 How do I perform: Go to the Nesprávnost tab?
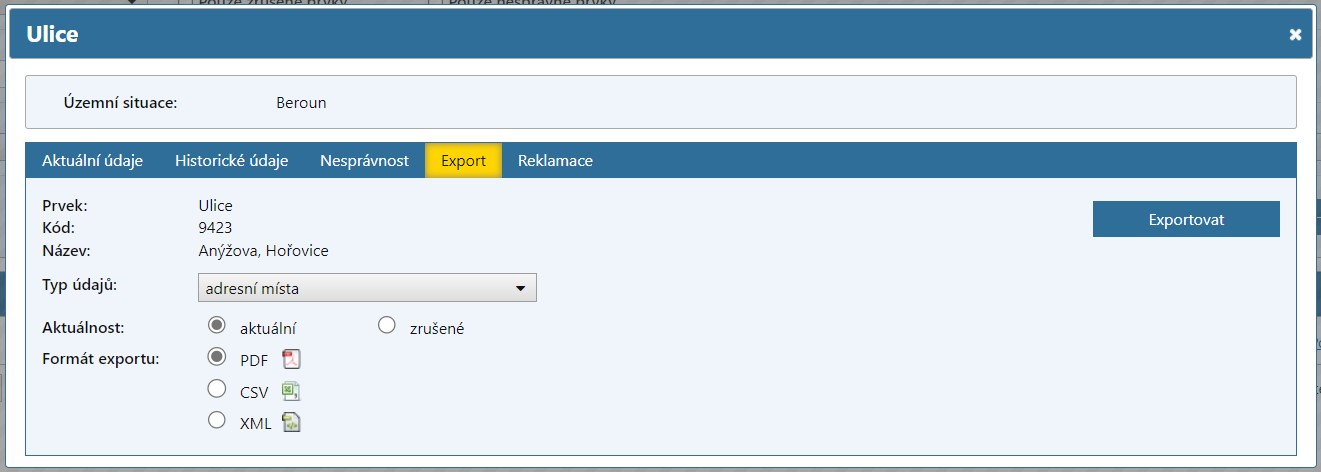(x=364, y=161)
